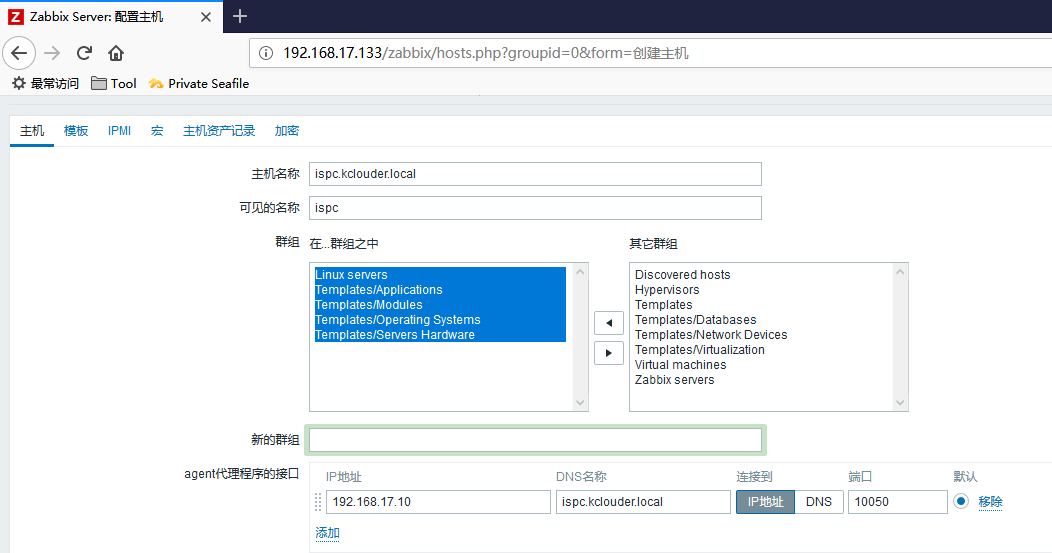Select Templates/Modules in the in-groups list

point(440,305)
